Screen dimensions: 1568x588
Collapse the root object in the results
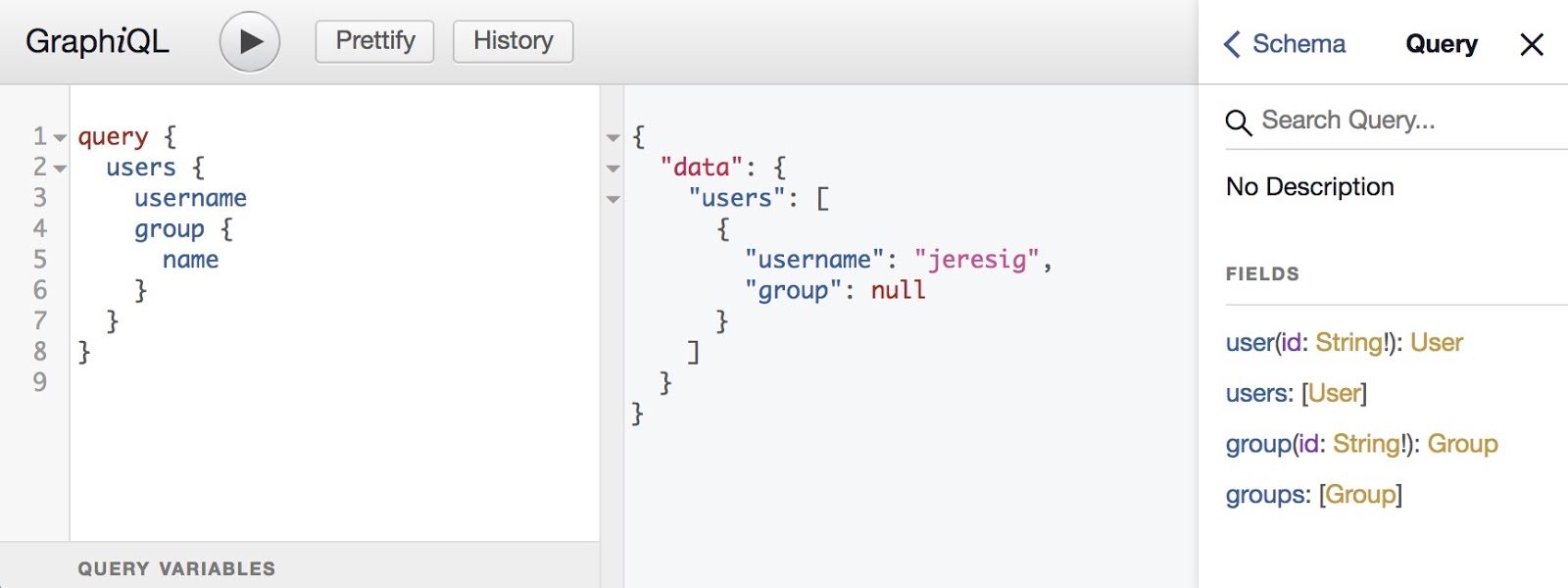[x=613, y=137]
